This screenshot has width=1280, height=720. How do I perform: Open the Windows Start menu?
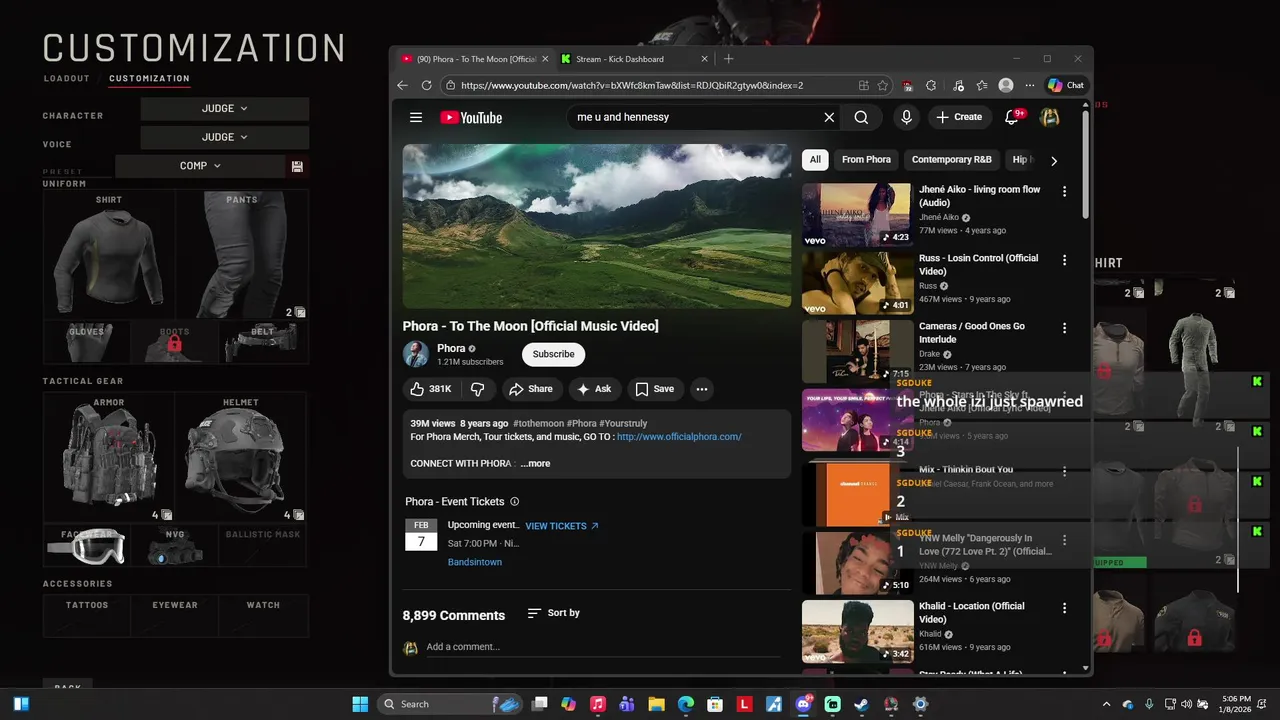[x=360, y=704]
